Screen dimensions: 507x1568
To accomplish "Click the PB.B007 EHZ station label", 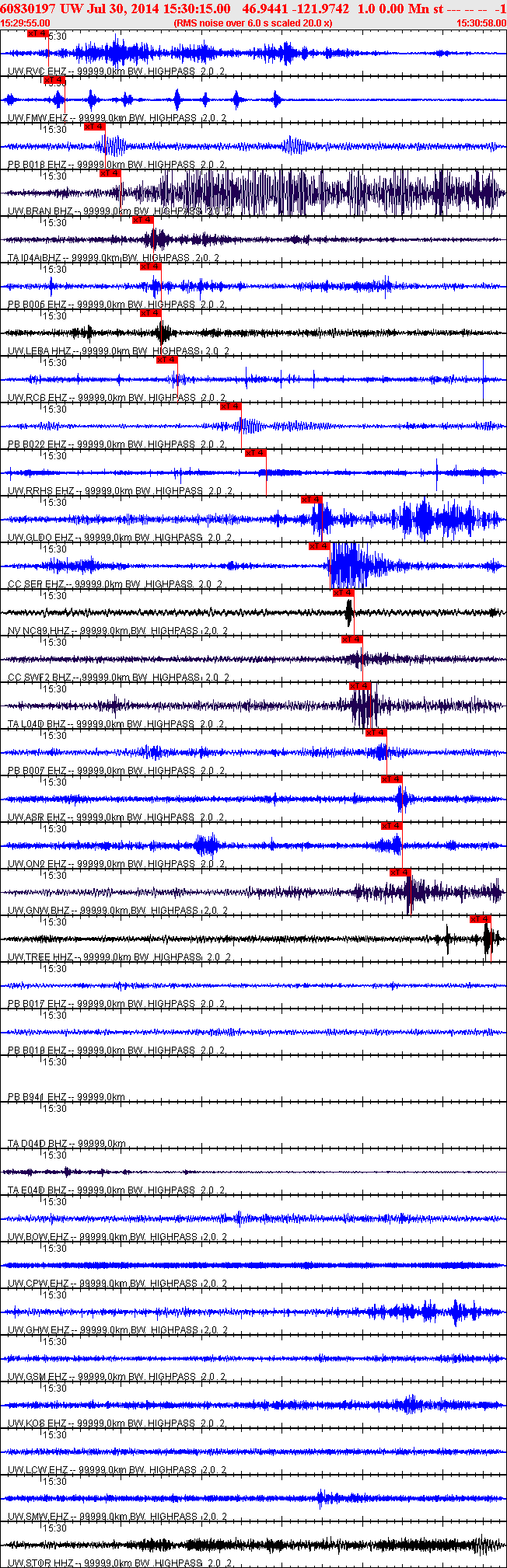I will pyautogui.click(x=37, y=771).
